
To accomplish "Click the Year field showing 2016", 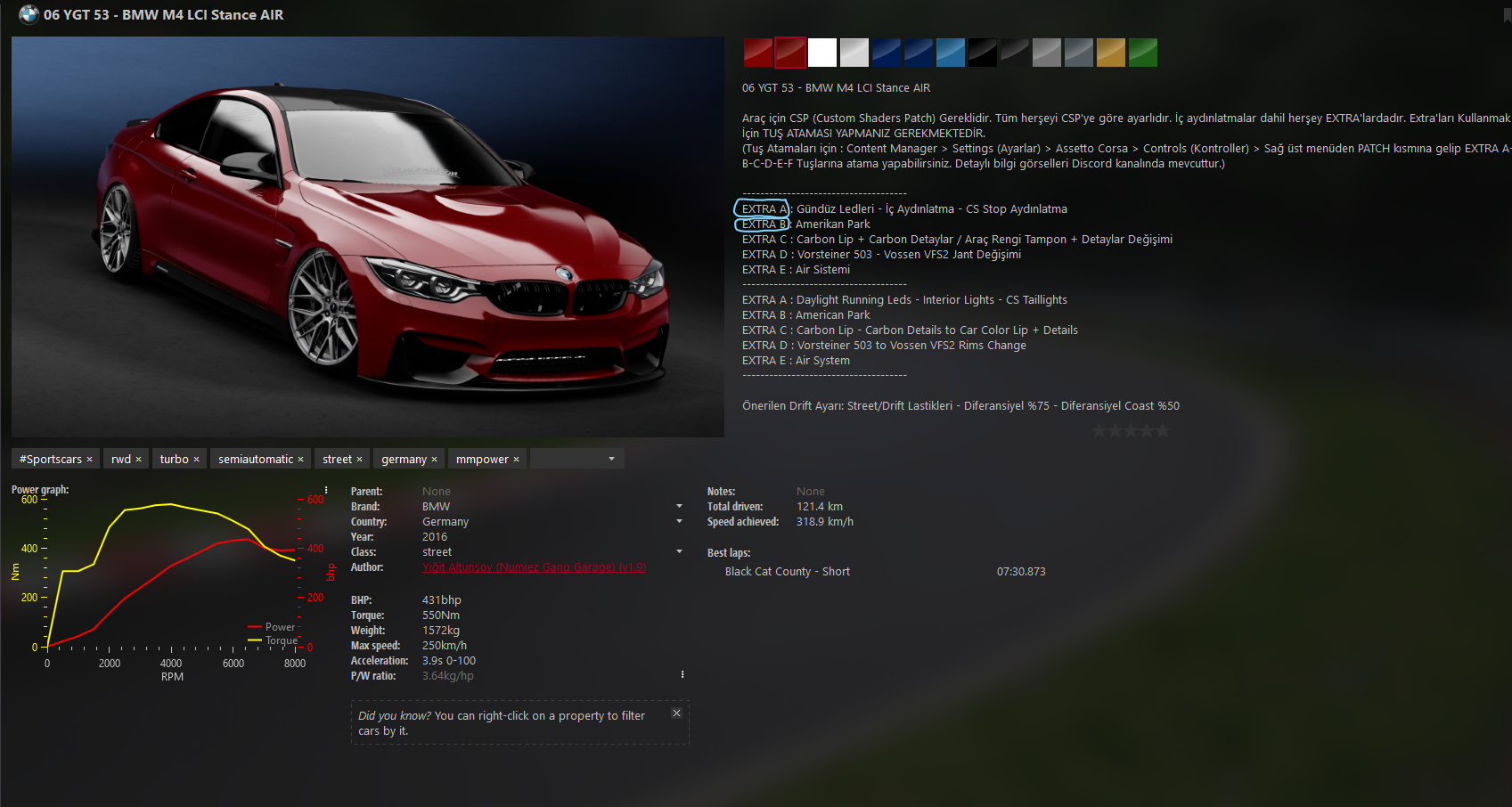I will (435, 537).
